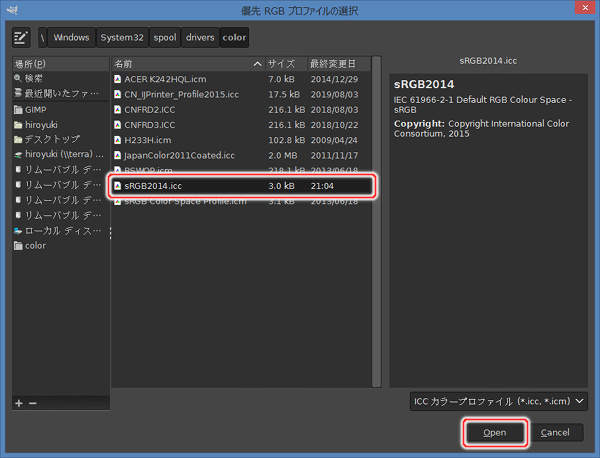Sort files by 名前 column header
Screen dimensions: 600x458
click(188, 64)
